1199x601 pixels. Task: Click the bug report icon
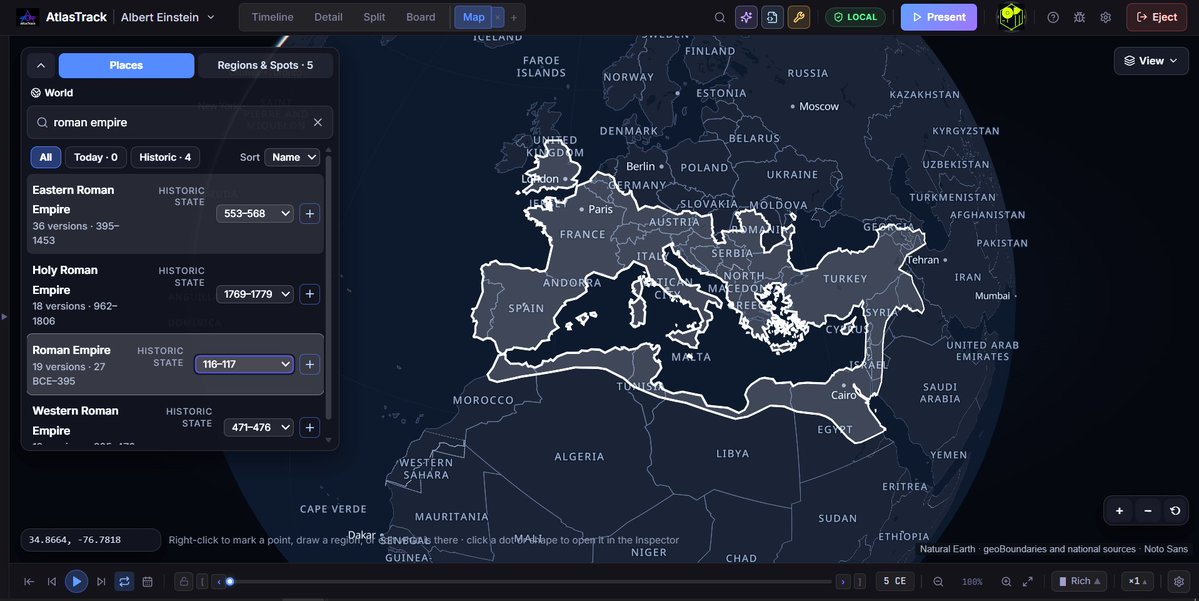point(1079,17)
